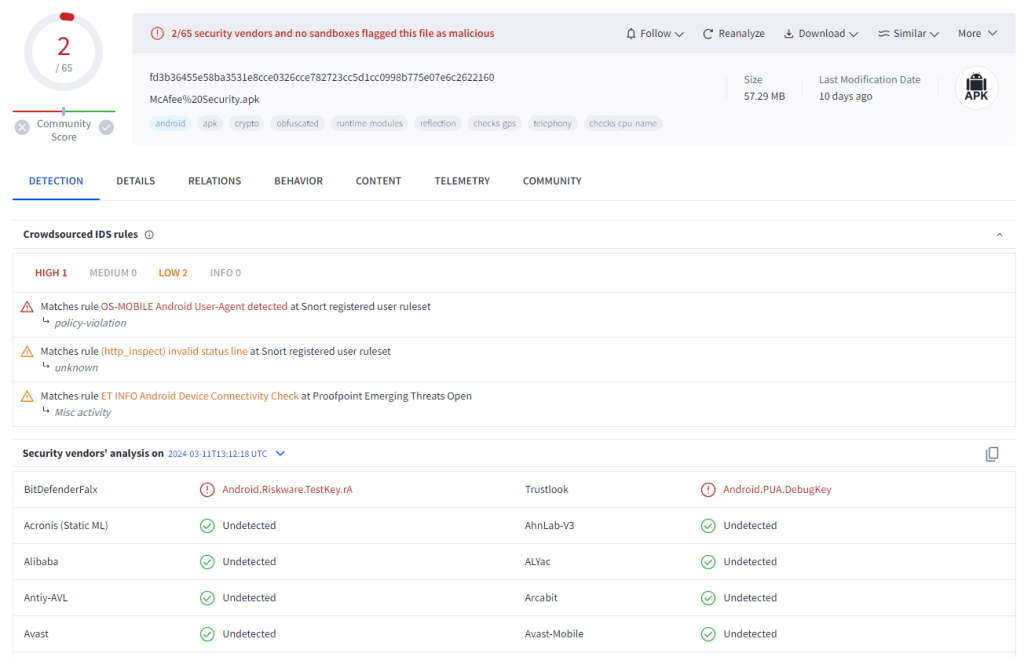Click the APK file type icon
The image size is (1024, 657).
point(976,86)
